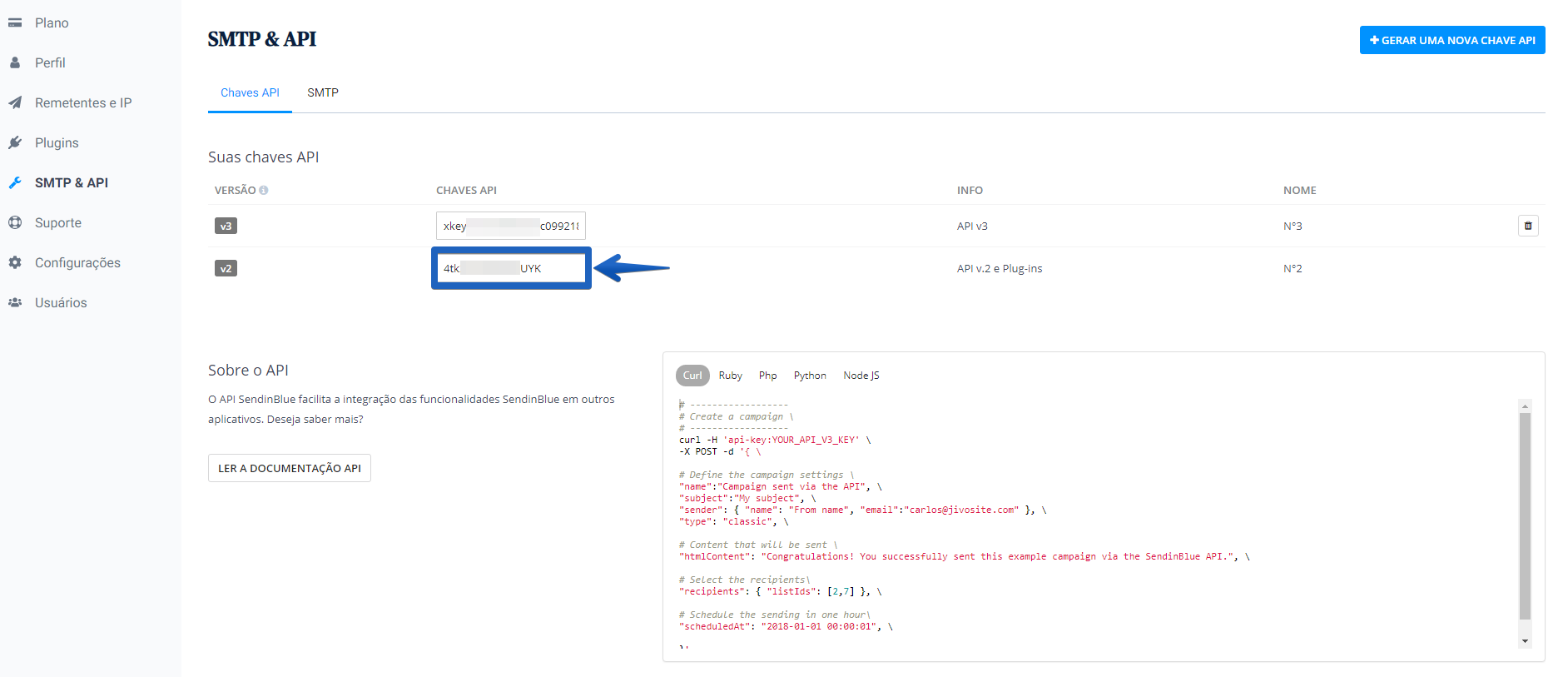The height and width of the screenshot is (677, 1568).
Task: Click the Perfil user icon
Action: coord(15,62)
